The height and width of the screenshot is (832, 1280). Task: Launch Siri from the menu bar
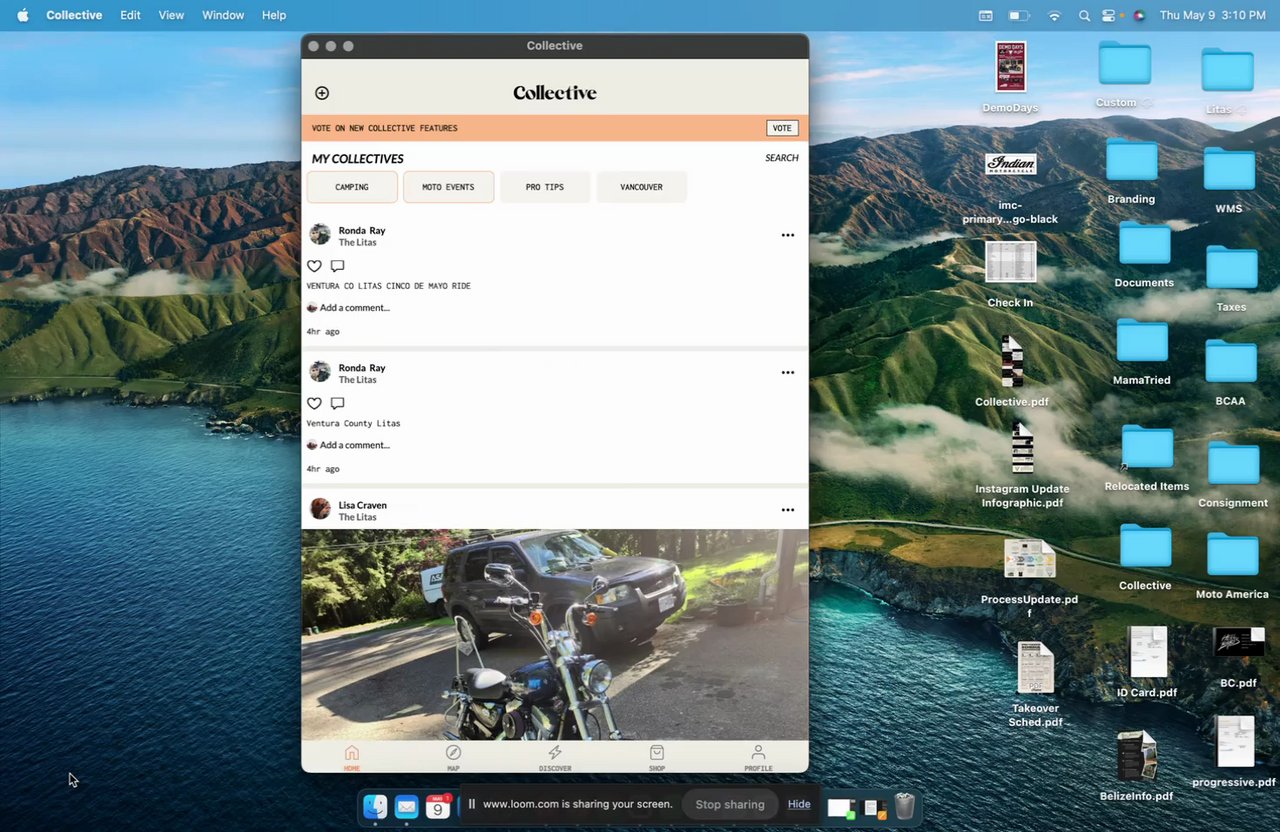[1138, 15]
